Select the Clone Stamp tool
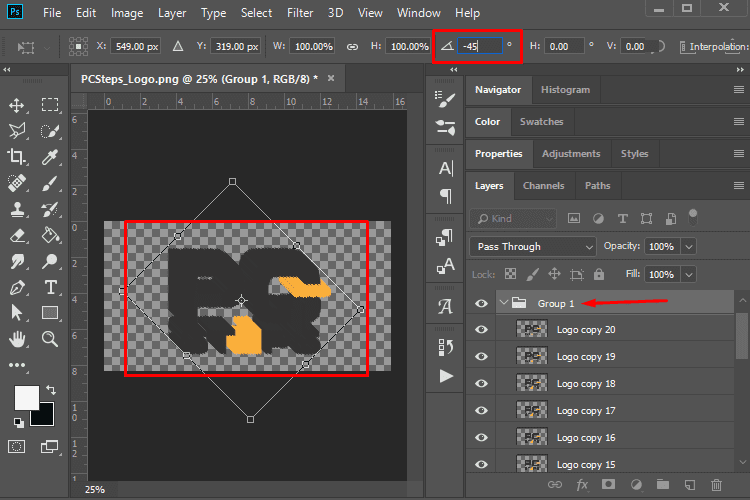750x500 pixels. click(17, 209)
